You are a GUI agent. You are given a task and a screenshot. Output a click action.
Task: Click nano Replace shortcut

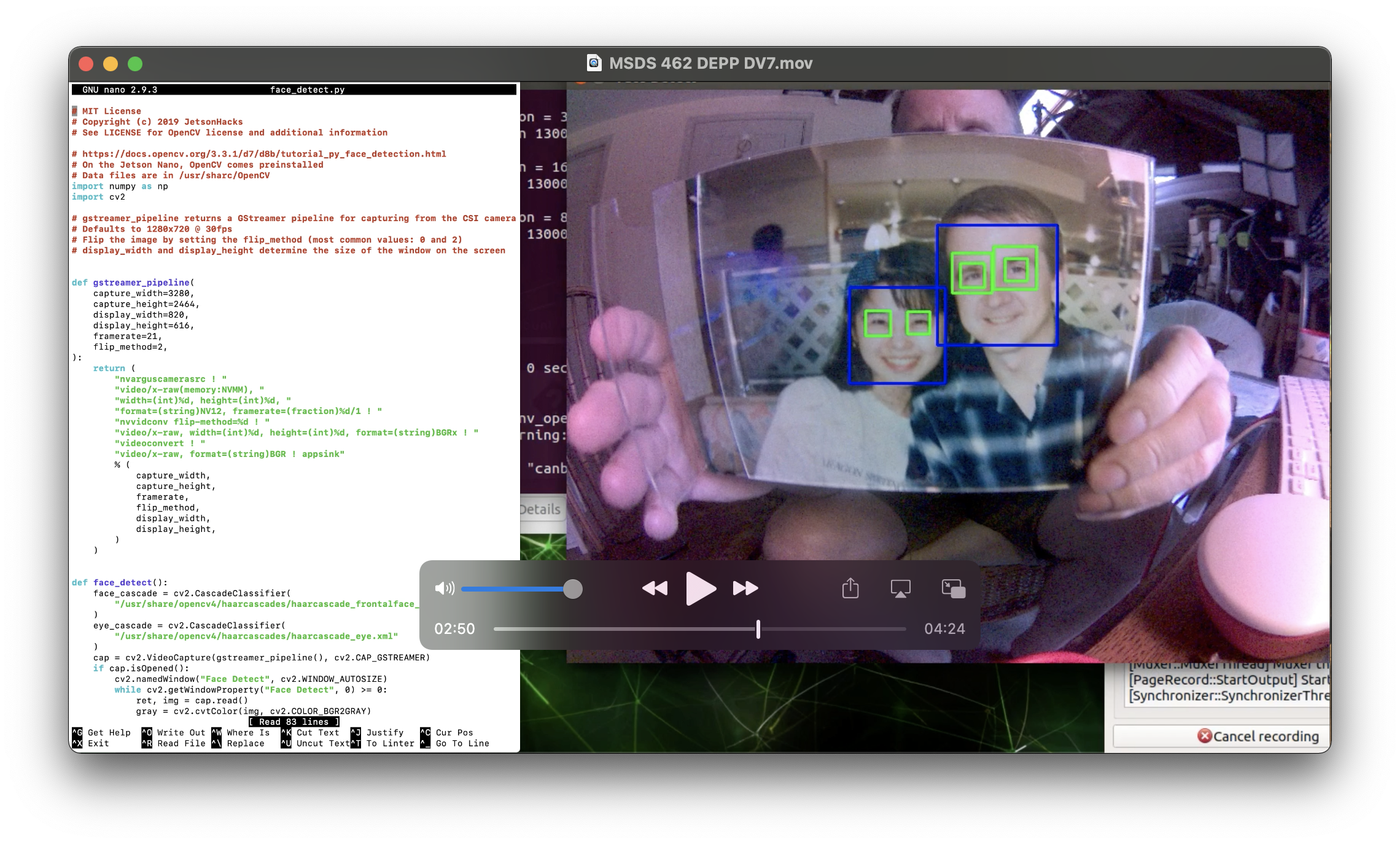(x=239, y=743)
